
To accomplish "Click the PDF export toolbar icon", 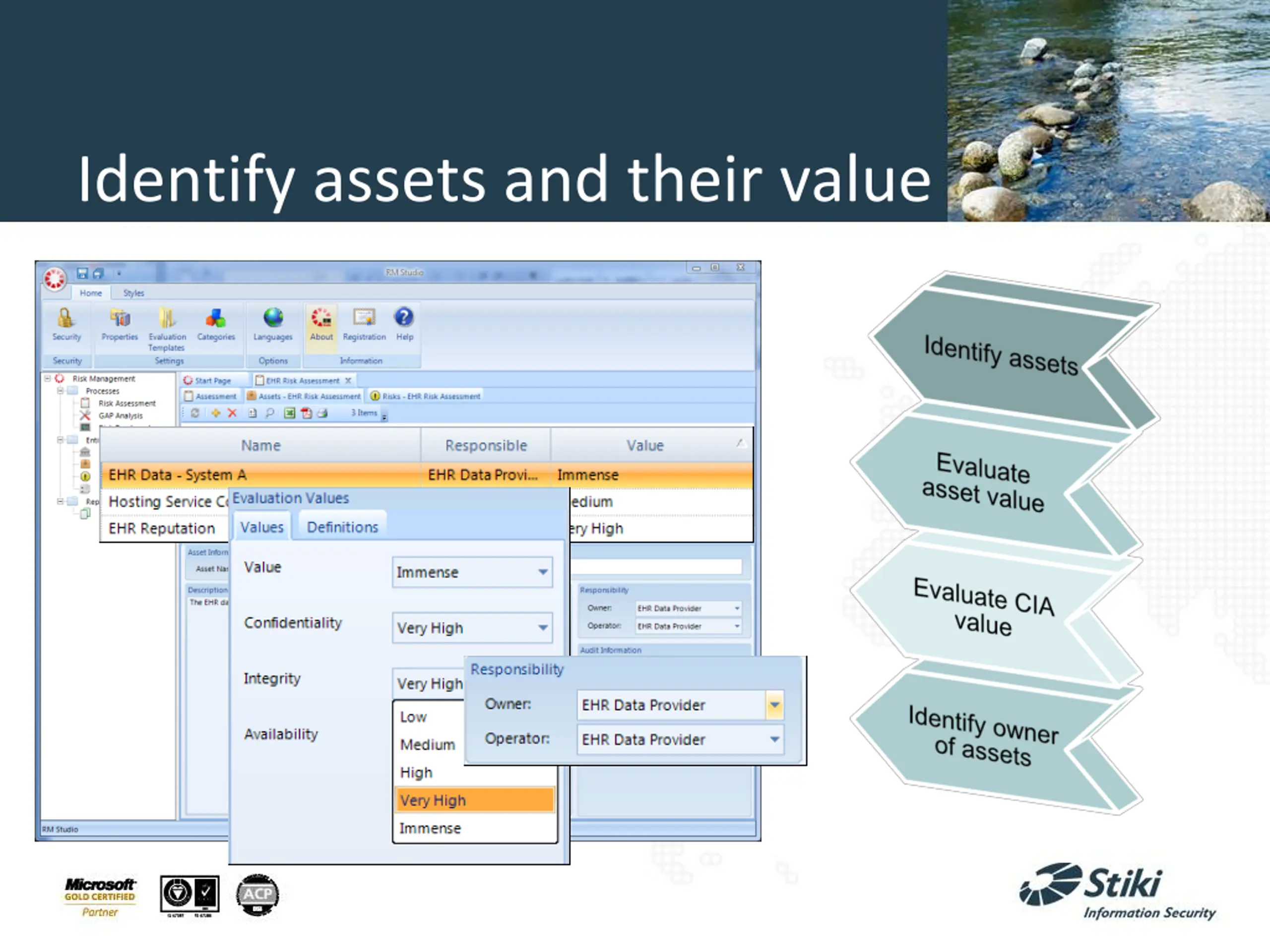I will 306,413.
